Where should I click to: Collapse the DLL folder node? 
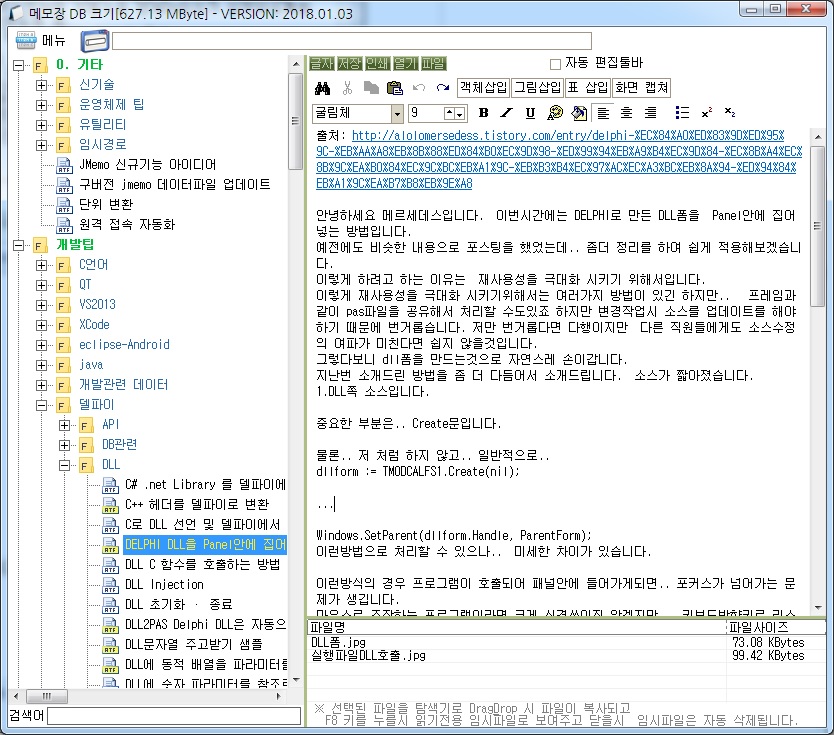point(65,465)
